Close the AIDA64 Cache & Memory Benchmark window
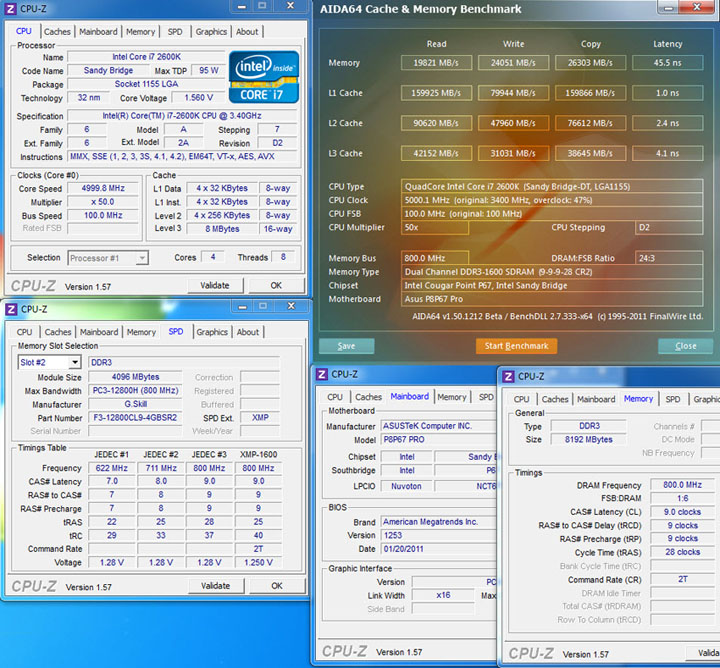Viewport: 720px width, 668px height. [697, 7]
